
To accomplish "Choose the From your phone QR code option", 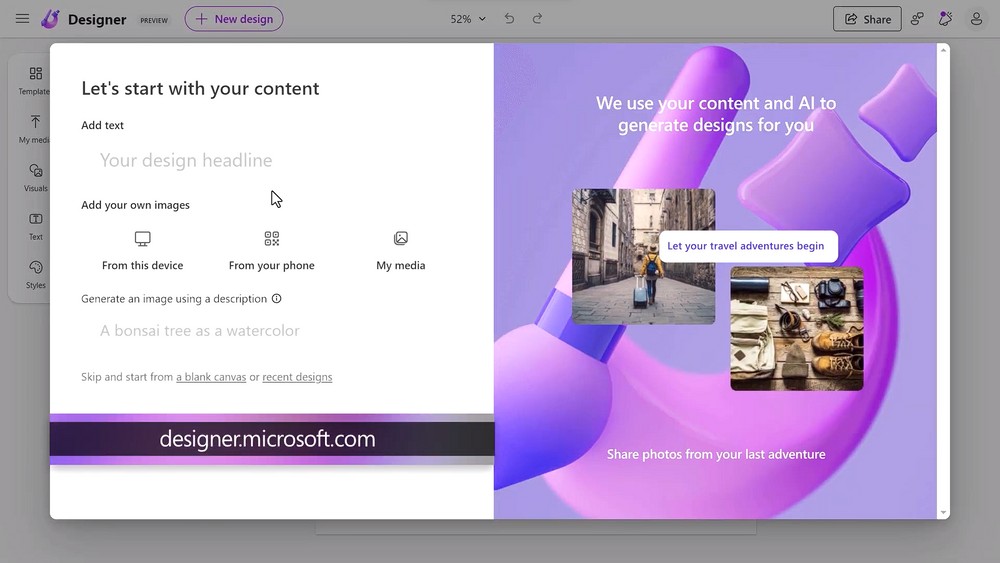I will [x=271, y=239].
